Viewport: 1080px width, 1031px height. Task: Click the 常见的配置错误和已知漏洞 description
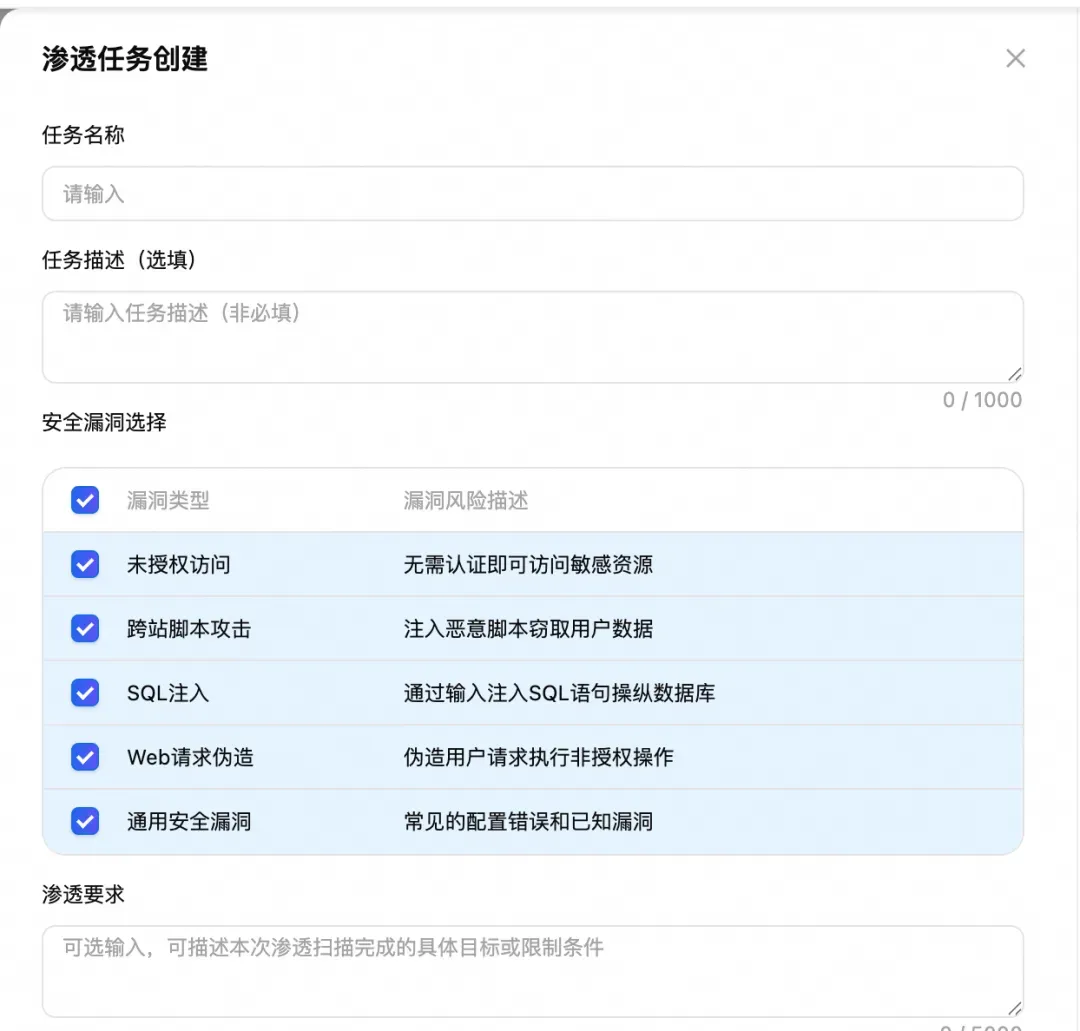tap(528, 822)
